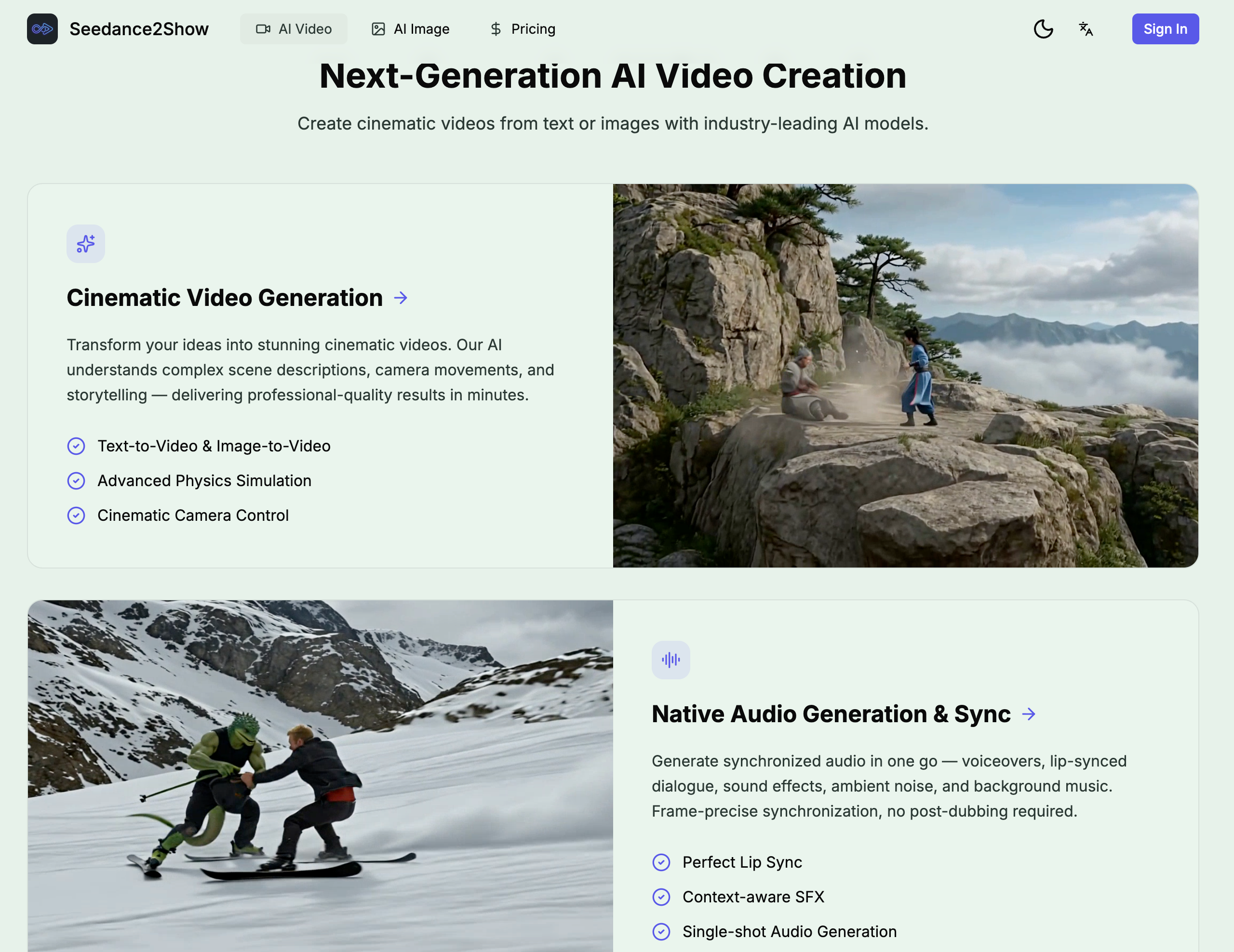This screenshot has height=952, width=1234.
Task: Click arrow beside Native Audio Generation & Sync
Action: [x=1028, y=714]
